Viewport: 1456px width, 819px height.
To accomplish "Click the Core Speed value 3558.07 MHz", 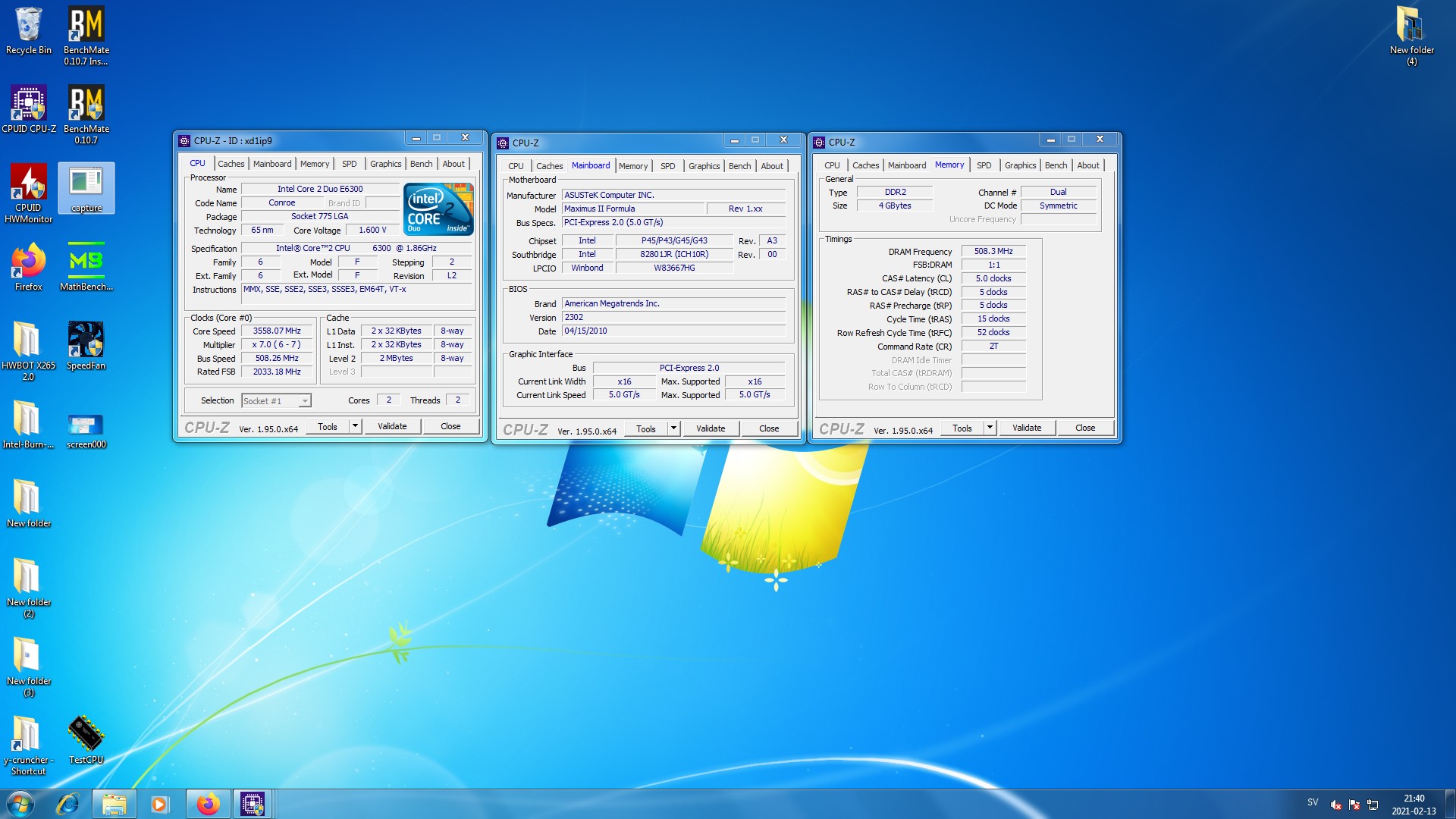I will coord(277,331).
